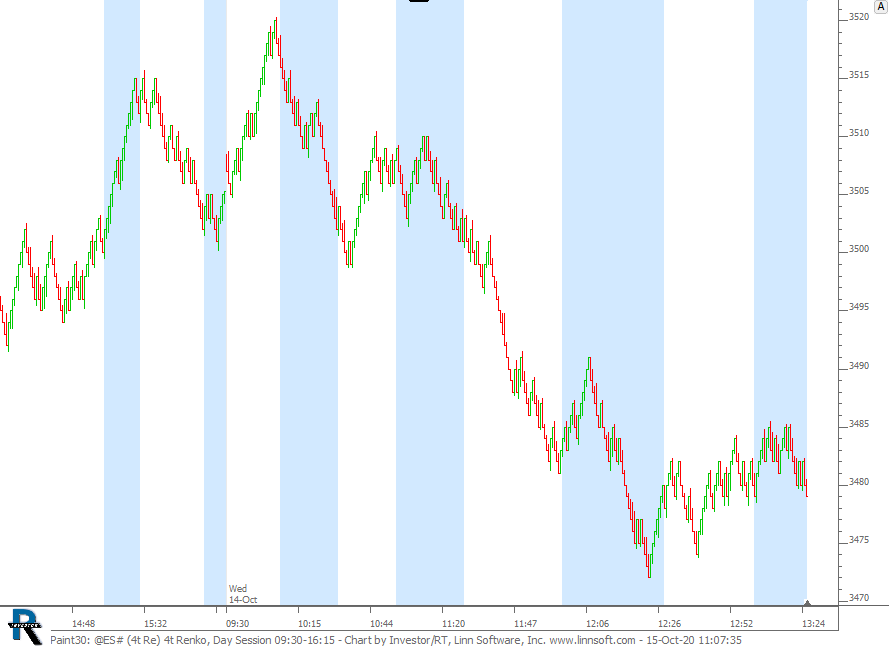Click the 13:24 time axis label

coord(814,624)
